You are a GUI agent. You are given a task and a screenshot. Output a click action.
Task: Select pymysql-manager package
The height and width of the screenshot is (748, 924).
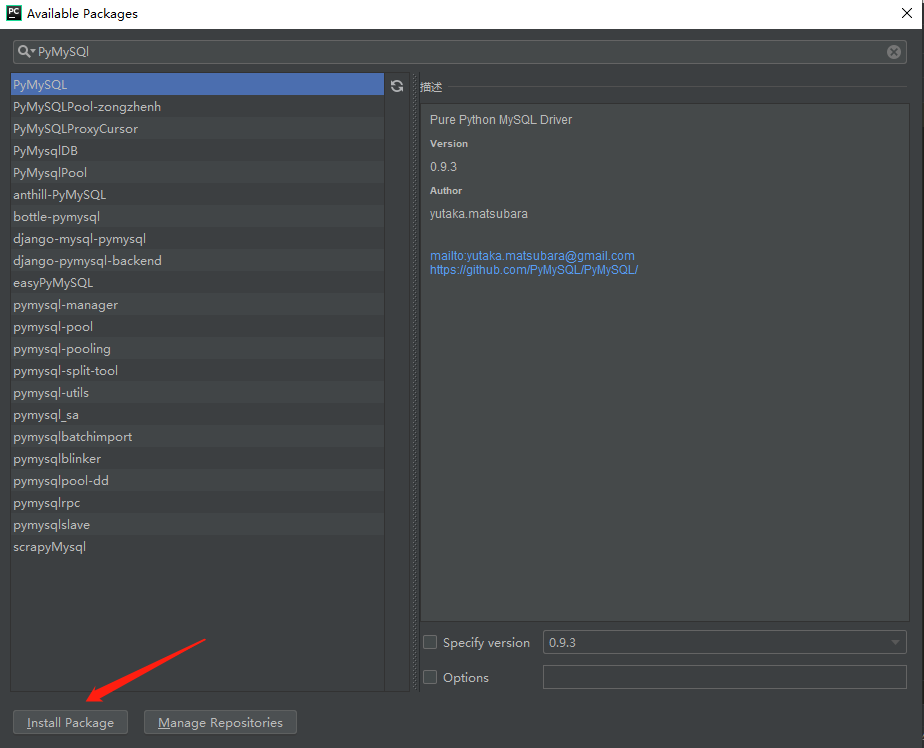[197, 305]
